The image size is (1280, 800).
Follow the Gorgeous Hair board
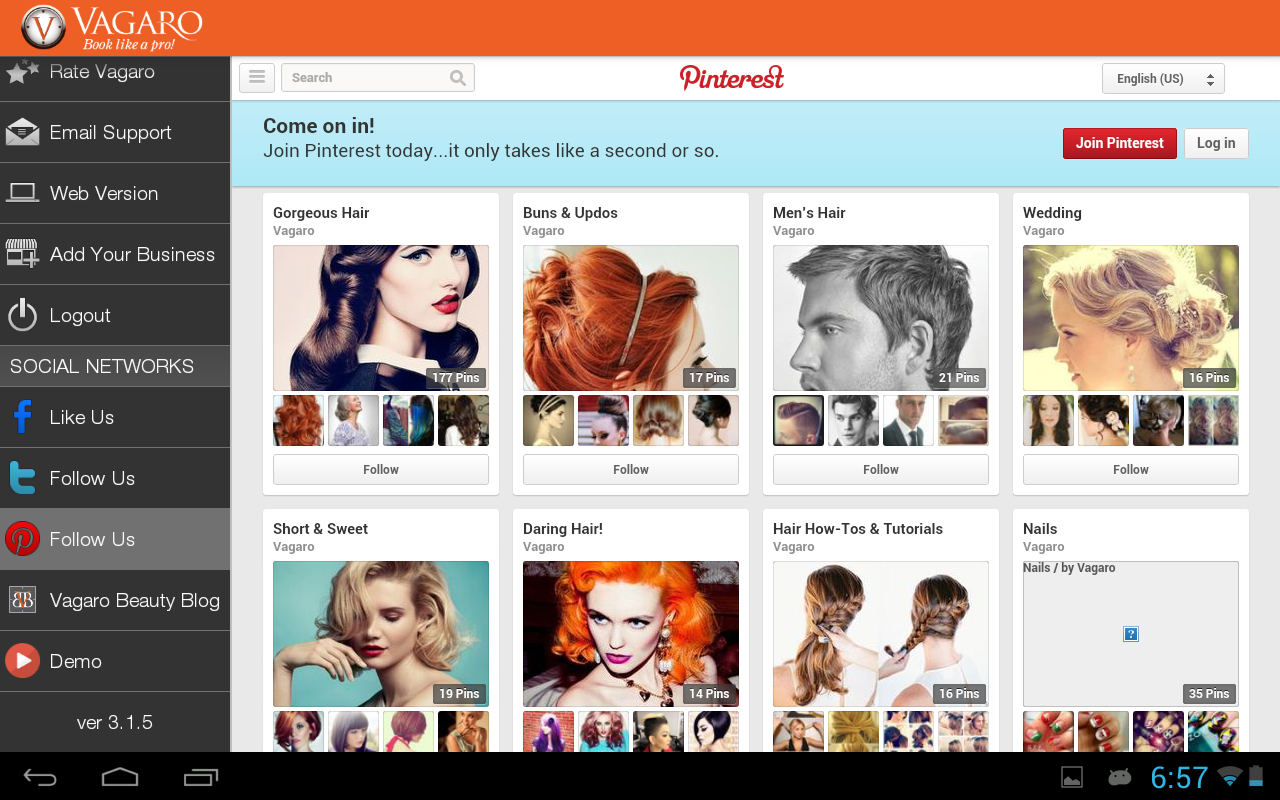click(x=381, y=469)
